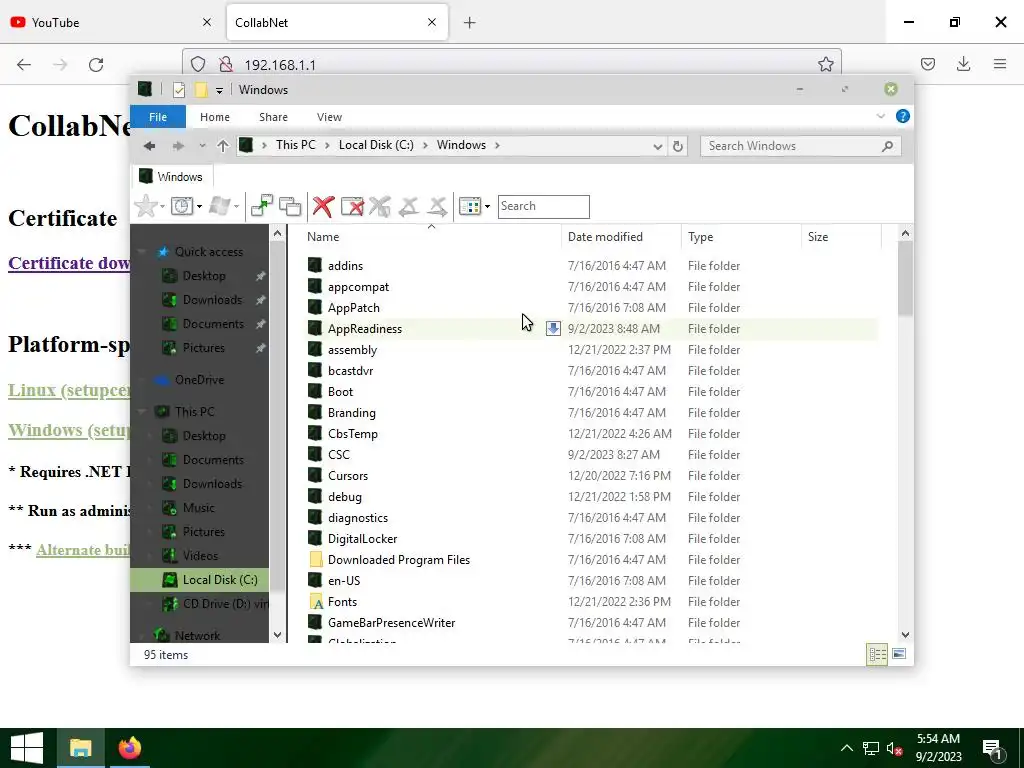Click chevron after Local Disk (C:) breadcrumb
The image size is (1024, 768).
tap(425, 146)
